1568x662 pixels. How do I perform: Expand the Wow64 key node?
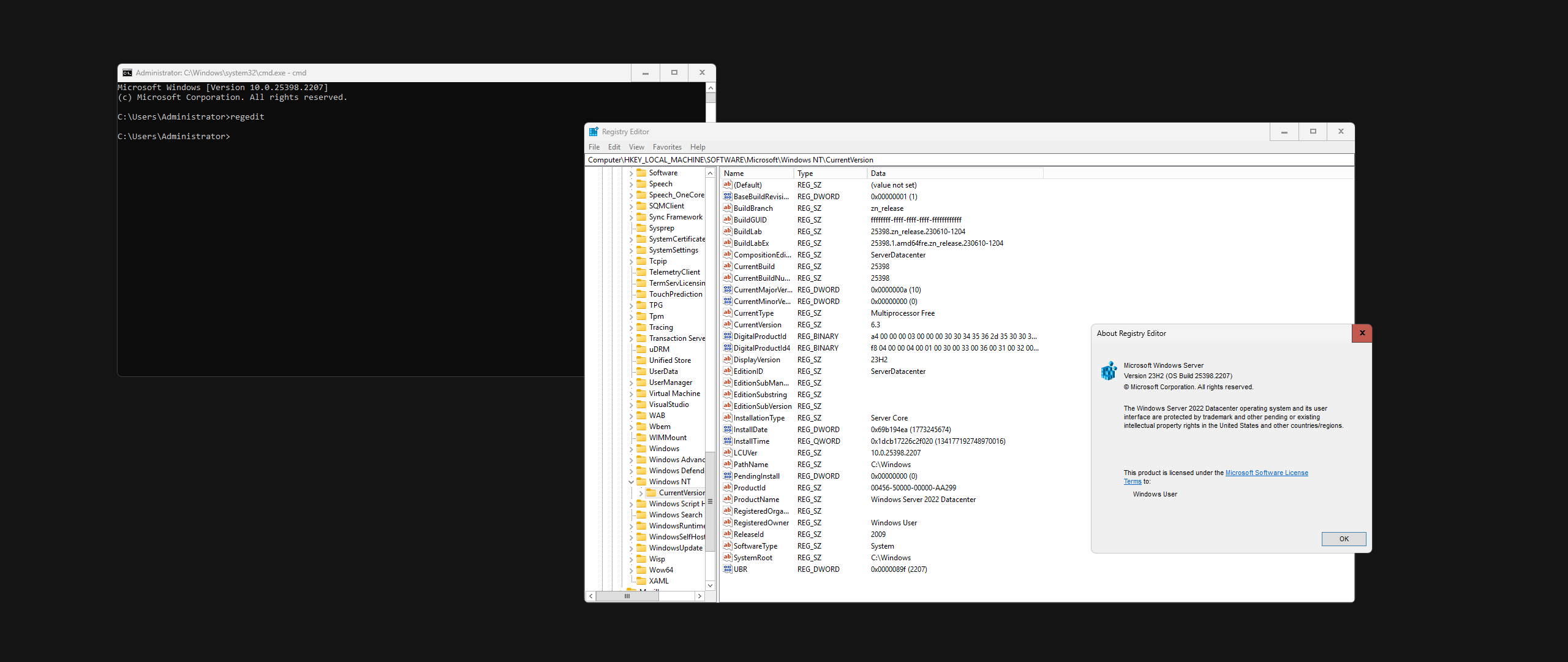(631, 570)
